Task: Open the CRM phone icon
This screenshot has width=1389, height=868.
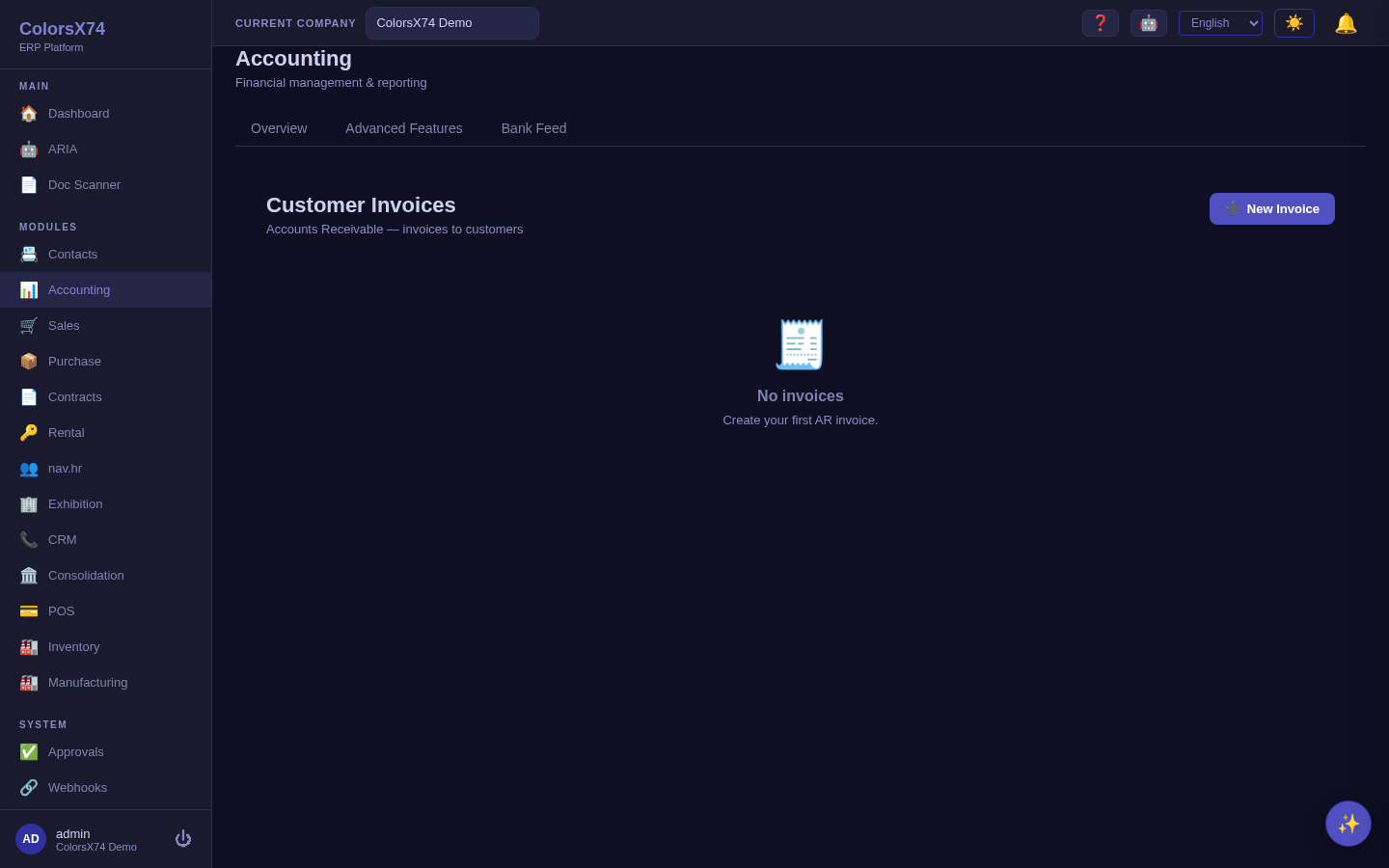Action: [29, 540]
